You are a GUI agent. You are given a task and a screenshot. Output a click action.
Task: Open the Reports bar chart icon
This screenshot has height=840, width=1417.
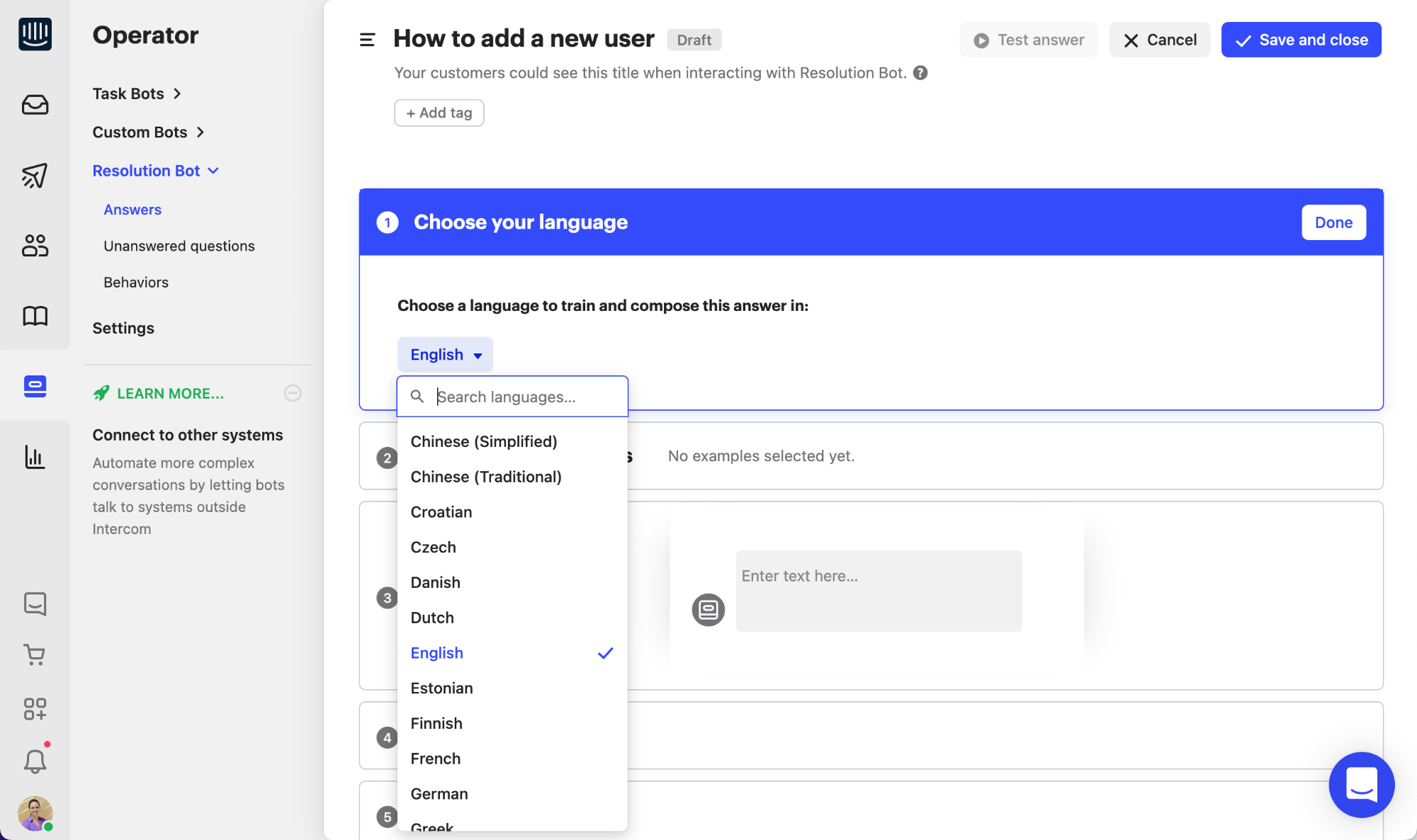[35, 457]
